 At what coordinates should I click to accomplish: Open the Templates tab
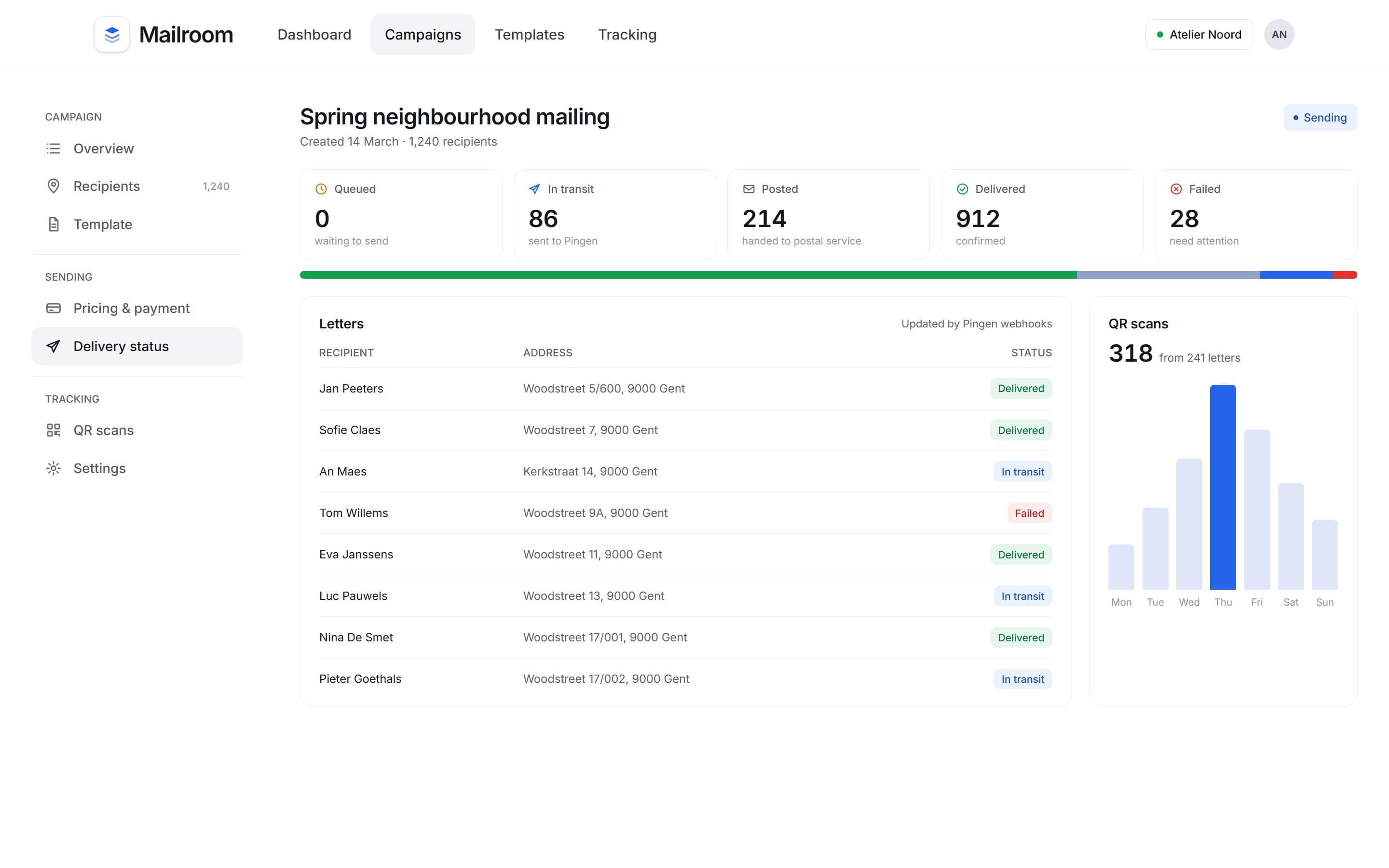[x=529, y=34]
